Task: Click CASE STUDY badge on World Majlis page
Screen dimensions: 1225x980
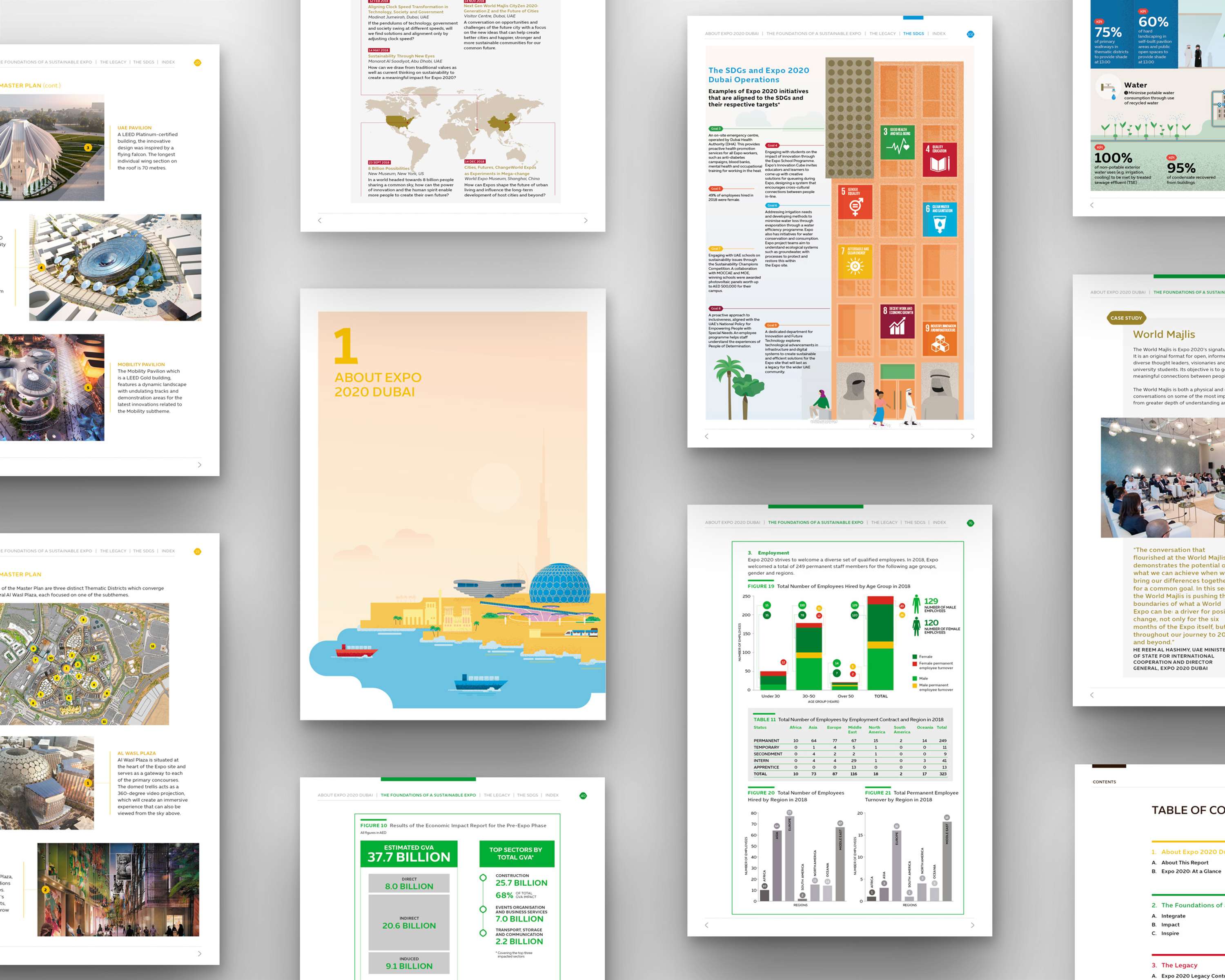Action: tap(1125, 318)
